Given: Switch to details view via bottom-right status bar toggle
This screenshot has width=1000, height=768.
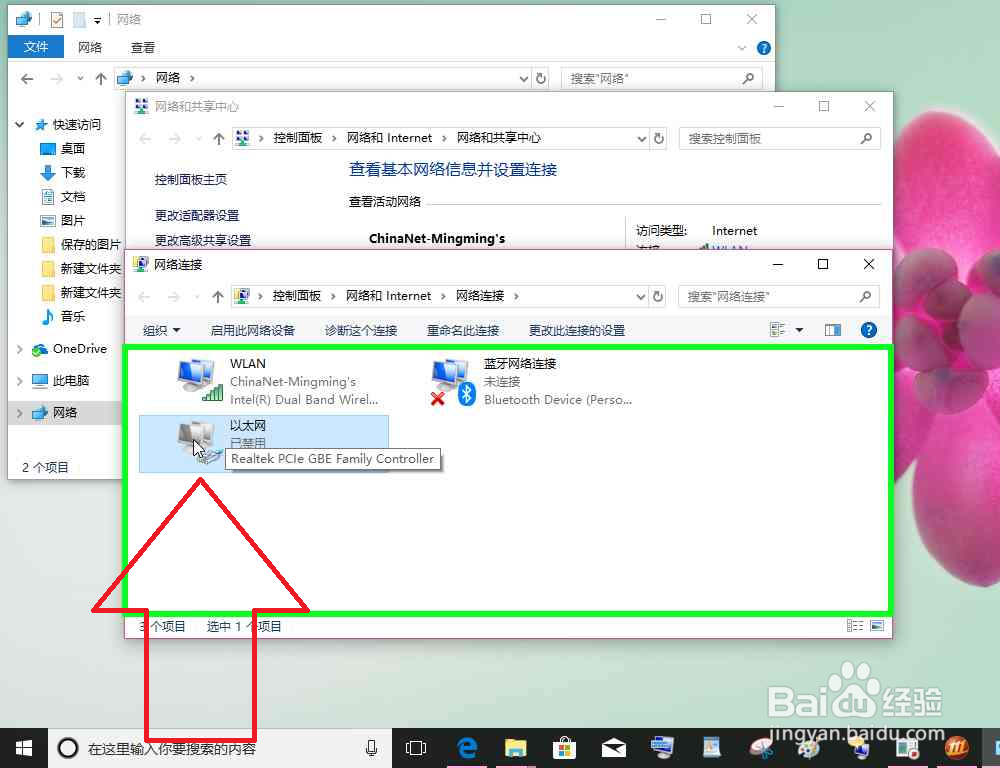Looking at the screenshot, I should tap(855, 625).
